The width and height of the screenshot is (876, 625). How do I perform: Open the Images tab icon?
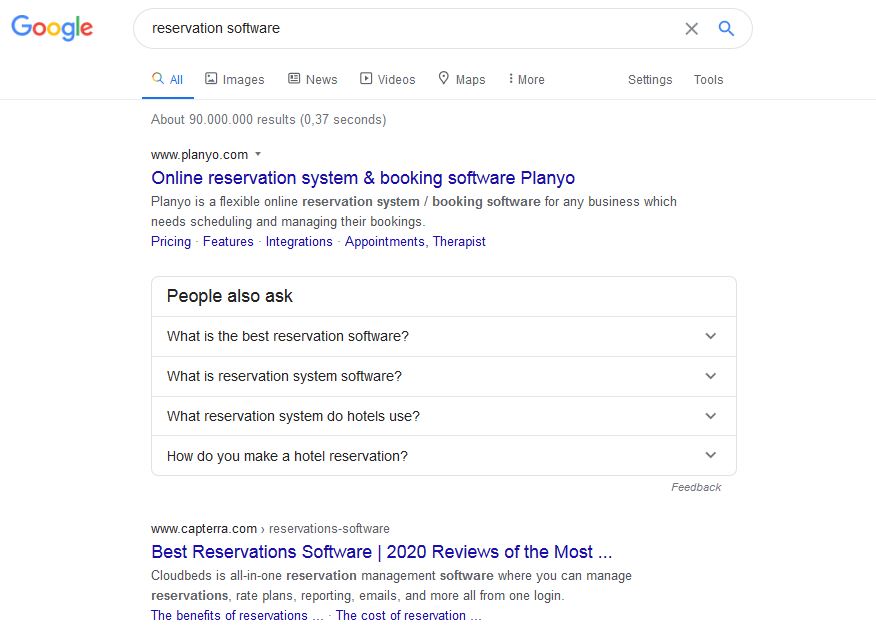(x=211, y=78)
